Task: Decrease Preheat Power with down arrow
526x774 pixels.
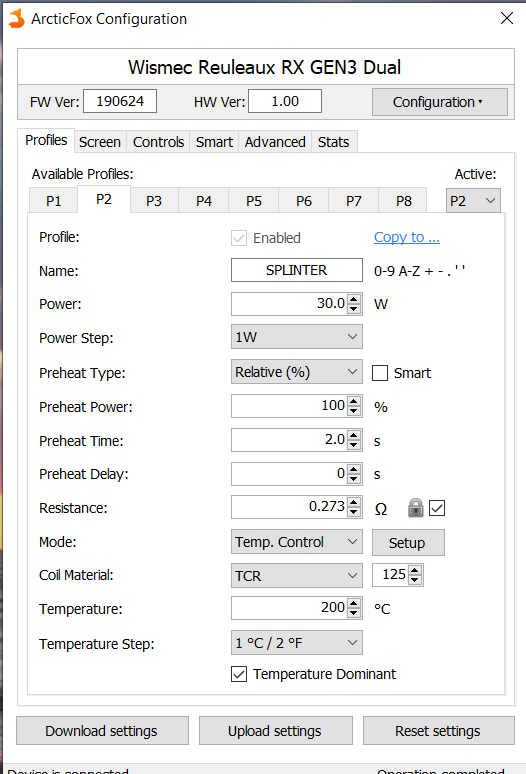Action: tap(354, 411)
